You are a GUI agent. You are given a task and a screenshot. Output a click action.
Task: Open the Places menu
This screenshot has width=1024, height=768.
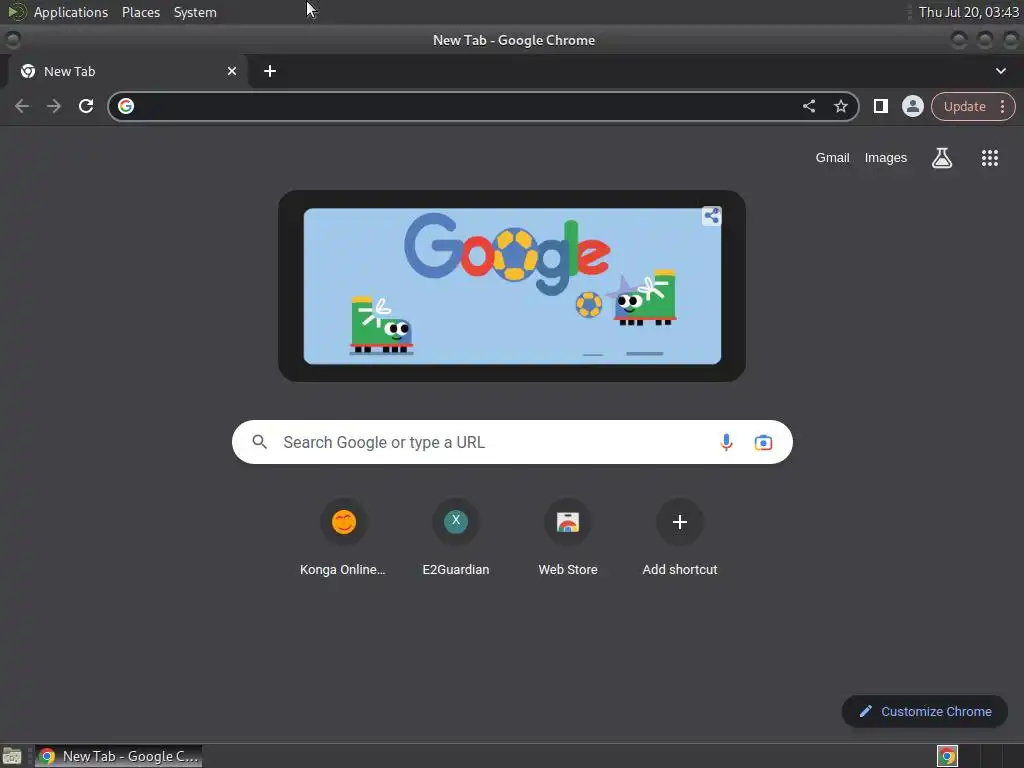pyautogui.click(x=140, y=12)
